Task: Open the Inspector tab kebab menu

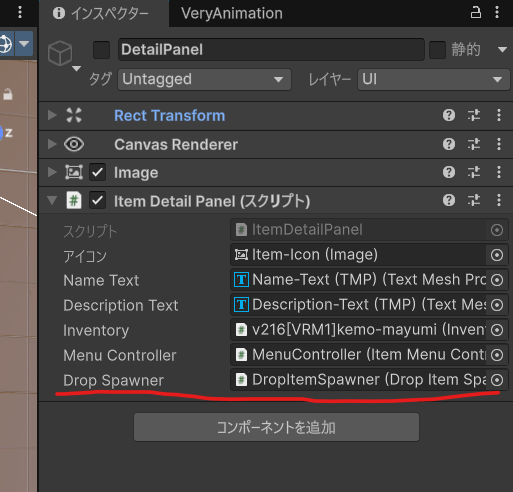Action: (x=497, y=13)
